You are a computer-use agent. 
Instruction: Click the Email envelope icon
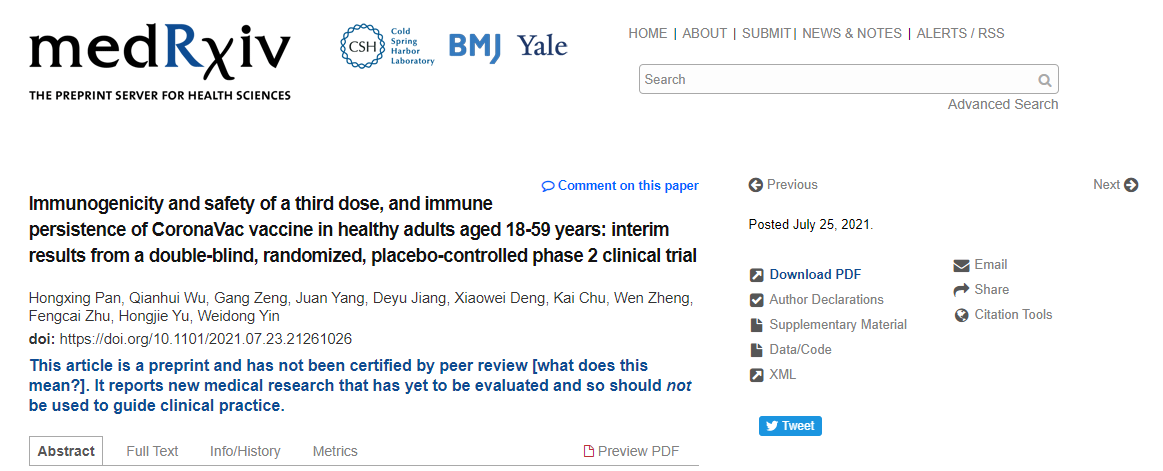tap(961, 265)
